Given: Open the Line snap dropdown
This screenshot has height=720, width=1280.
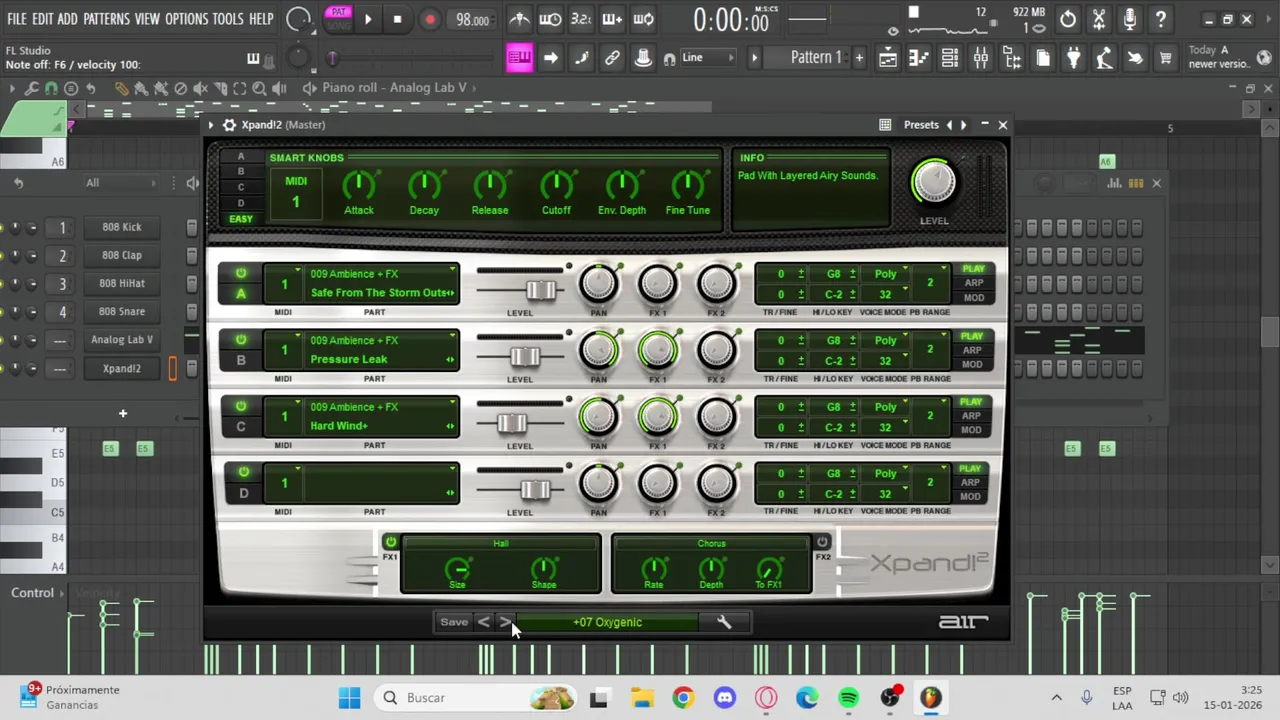Looking at the screenshot, I should pyautogui.click(x=707, y=58).
